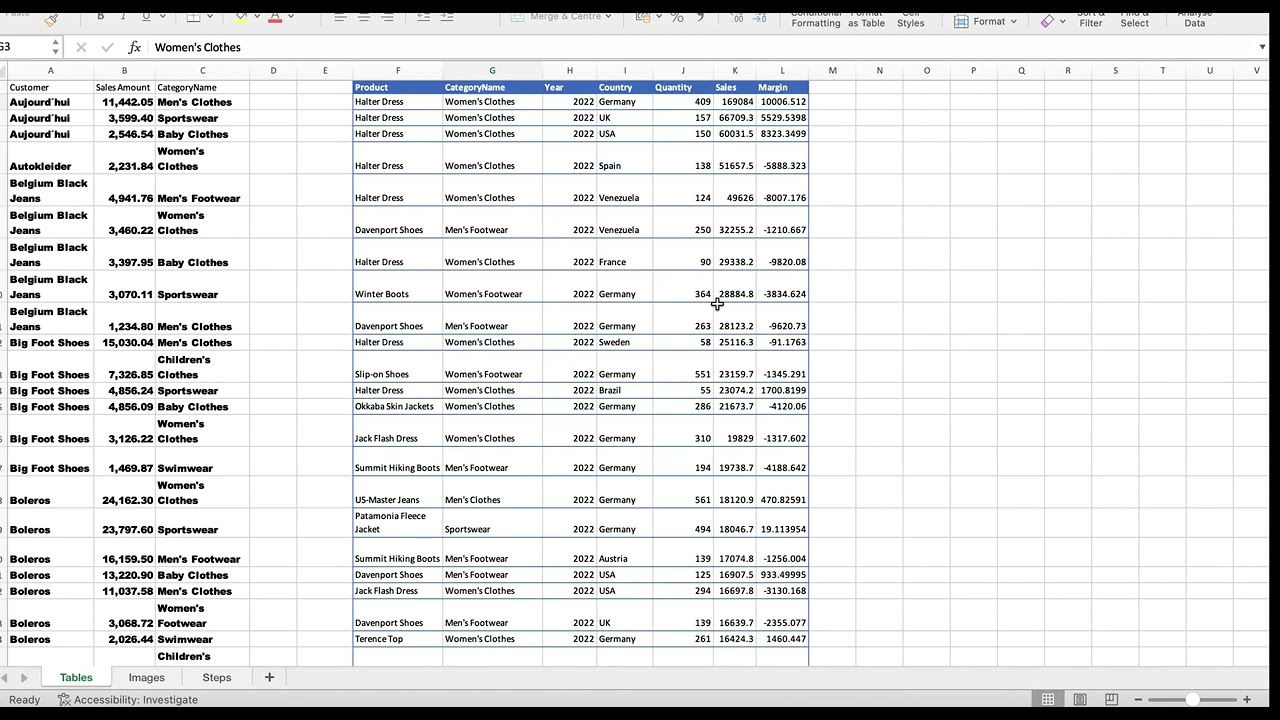1280x720 pixels.
Task: Apply comma style format
Action: (x=700, y=17)
